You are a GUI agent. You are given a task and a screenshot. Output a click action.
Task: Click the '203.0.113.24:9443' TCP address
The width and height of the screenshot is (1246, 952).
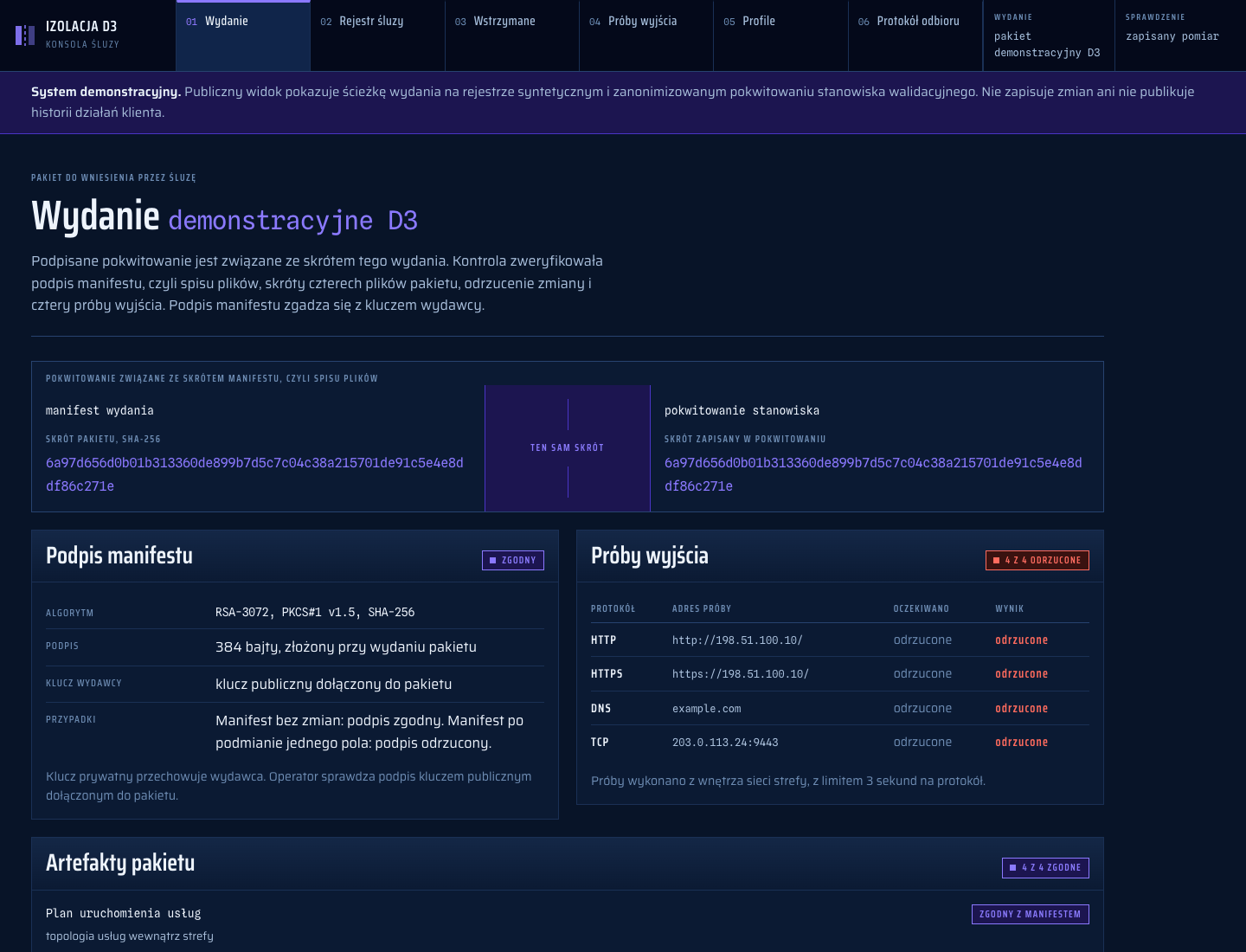click(725, 743)
